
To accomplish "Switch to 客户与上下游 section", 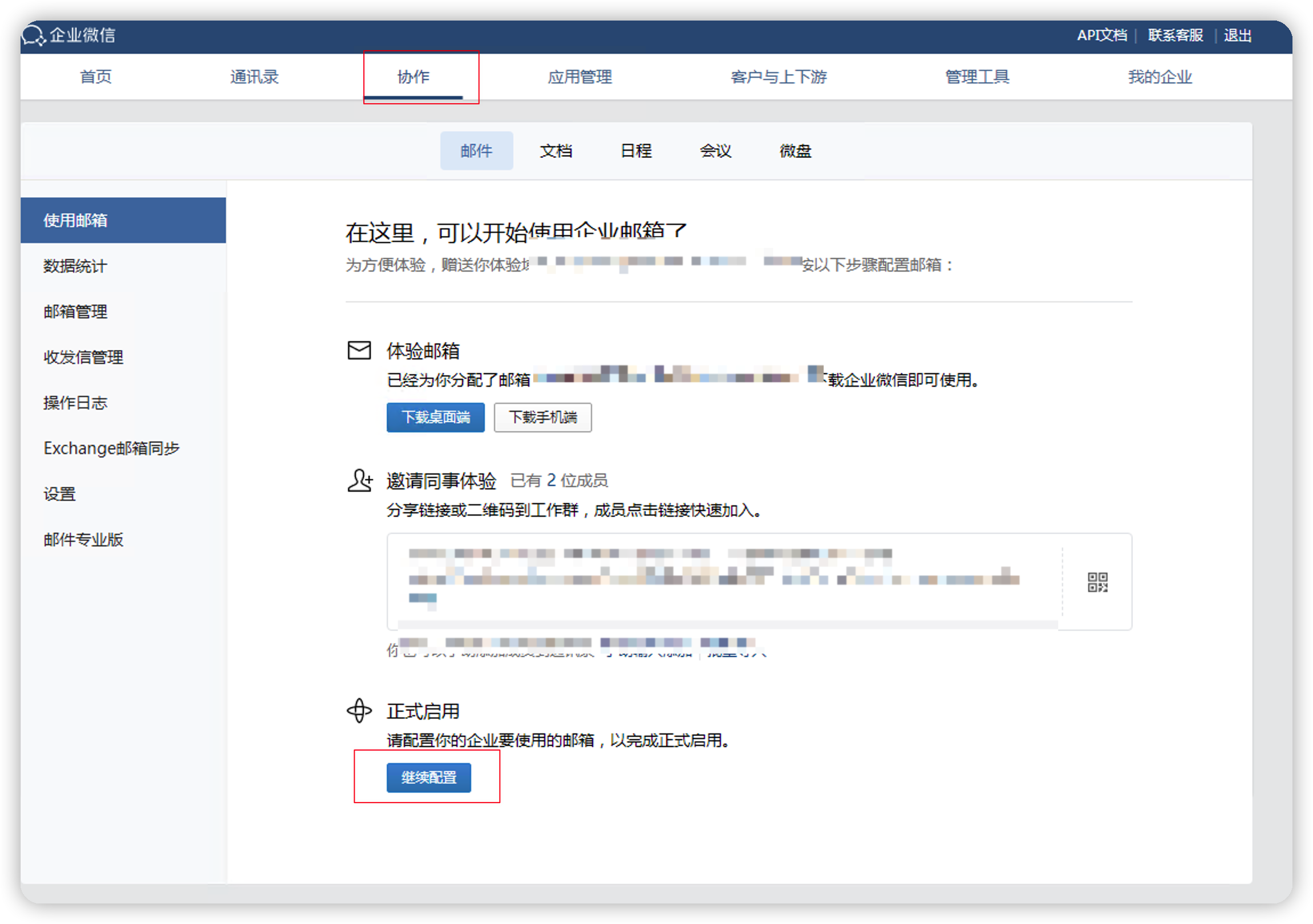I will (x=779, y=76).
